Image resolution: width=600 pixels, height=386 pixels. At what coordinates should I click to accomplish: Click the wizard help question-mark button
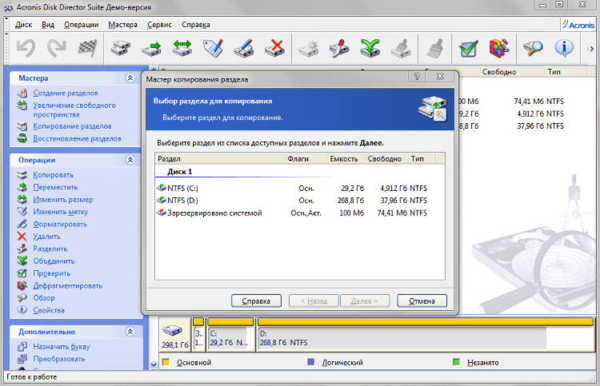[417, 76]
